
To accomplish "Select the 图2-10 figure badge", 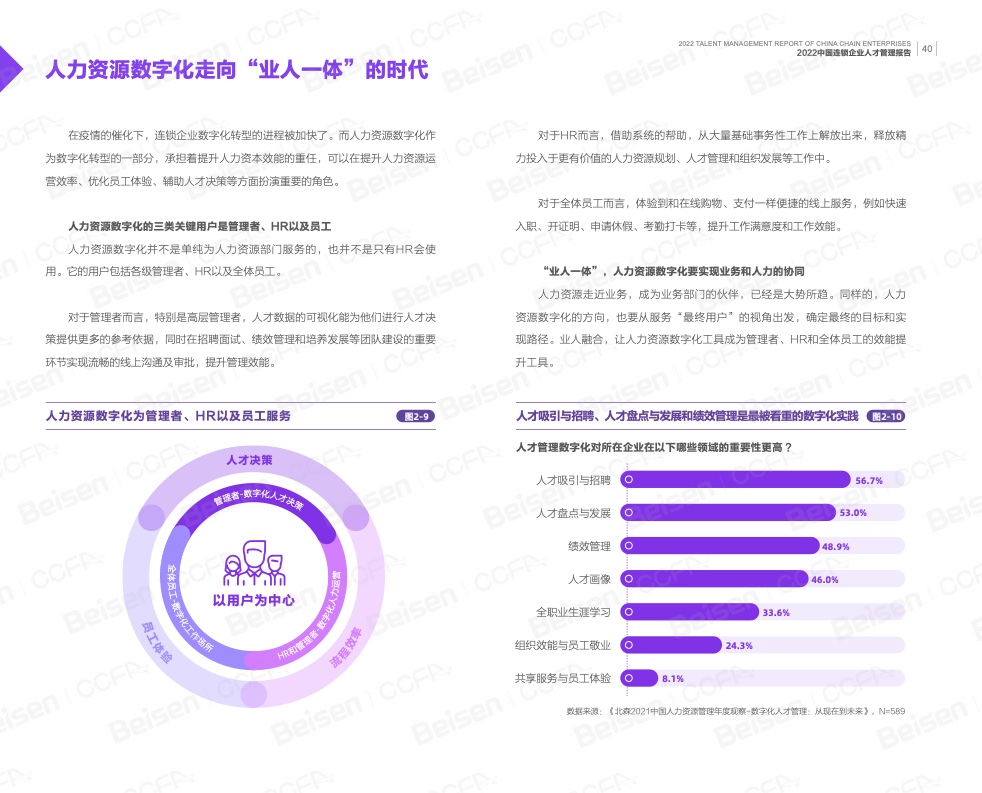I will (x=886, y=416).
